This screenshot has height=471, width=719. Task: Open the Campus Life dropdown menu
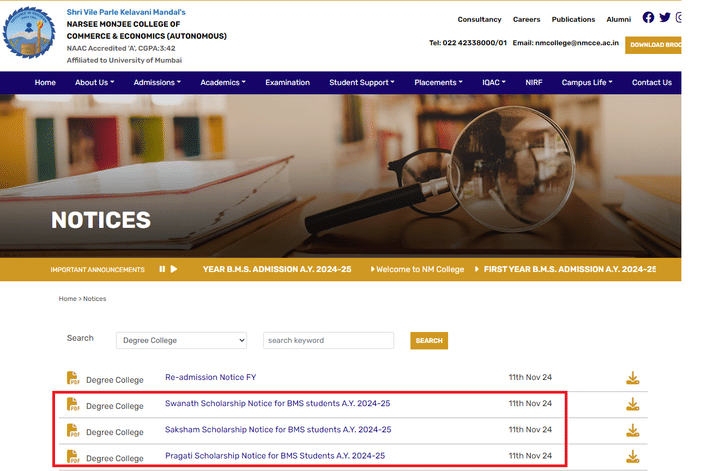(587, 83)
